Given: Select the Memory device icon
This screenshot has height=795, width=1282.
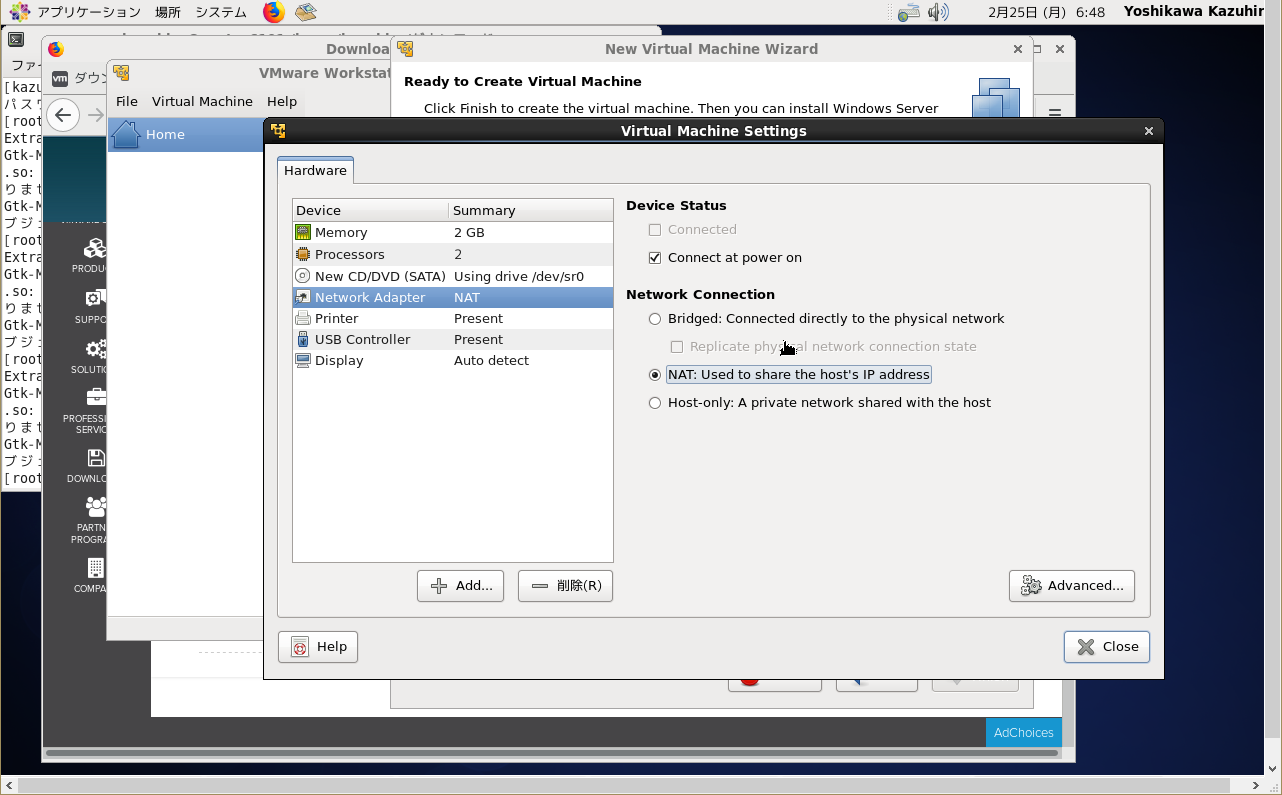Looking at the screenshot, I should click(303, 232).
